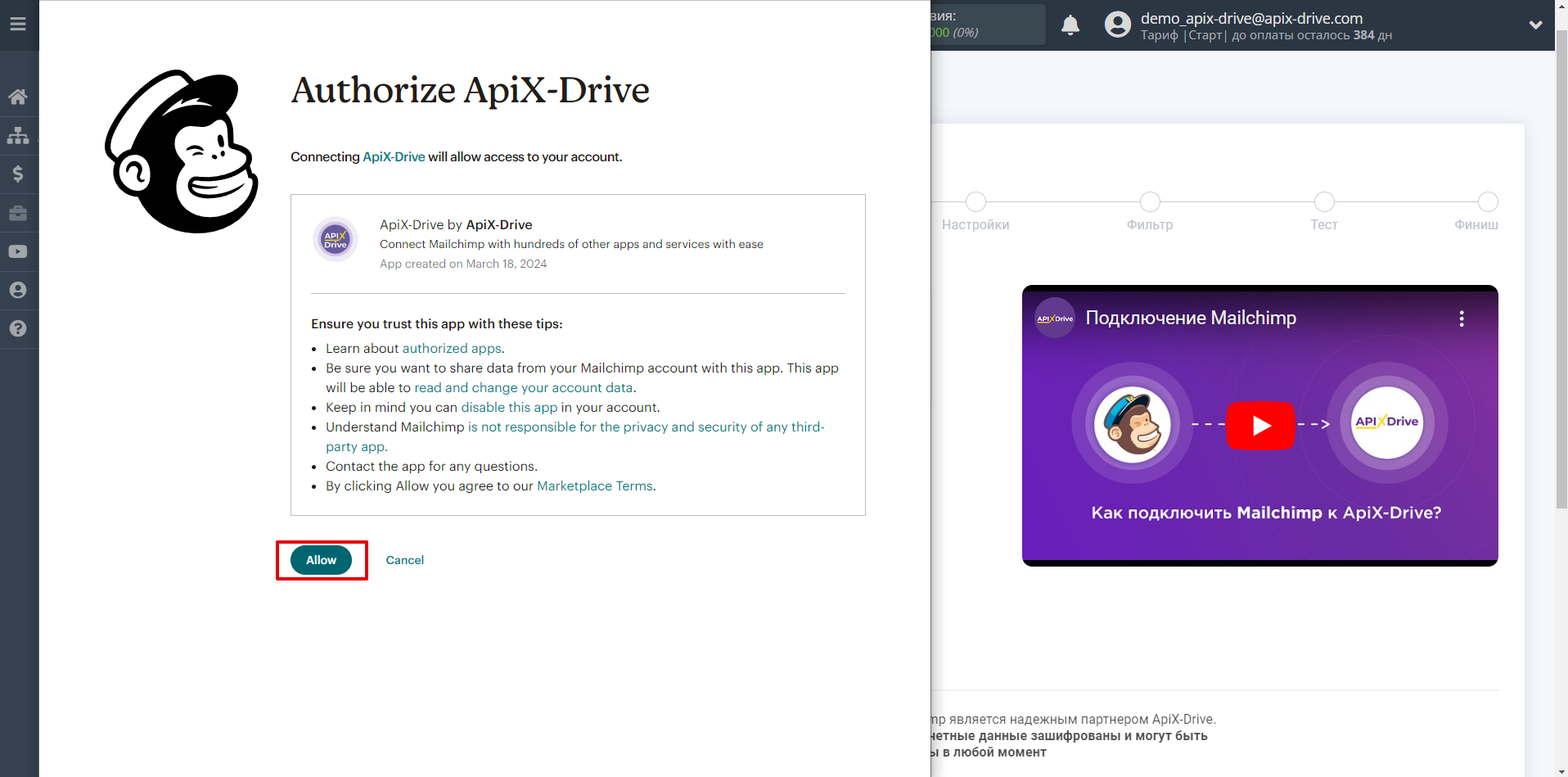
Task: Open the YouTube video icon in sidebar
Action: click(x=18, y=251)
